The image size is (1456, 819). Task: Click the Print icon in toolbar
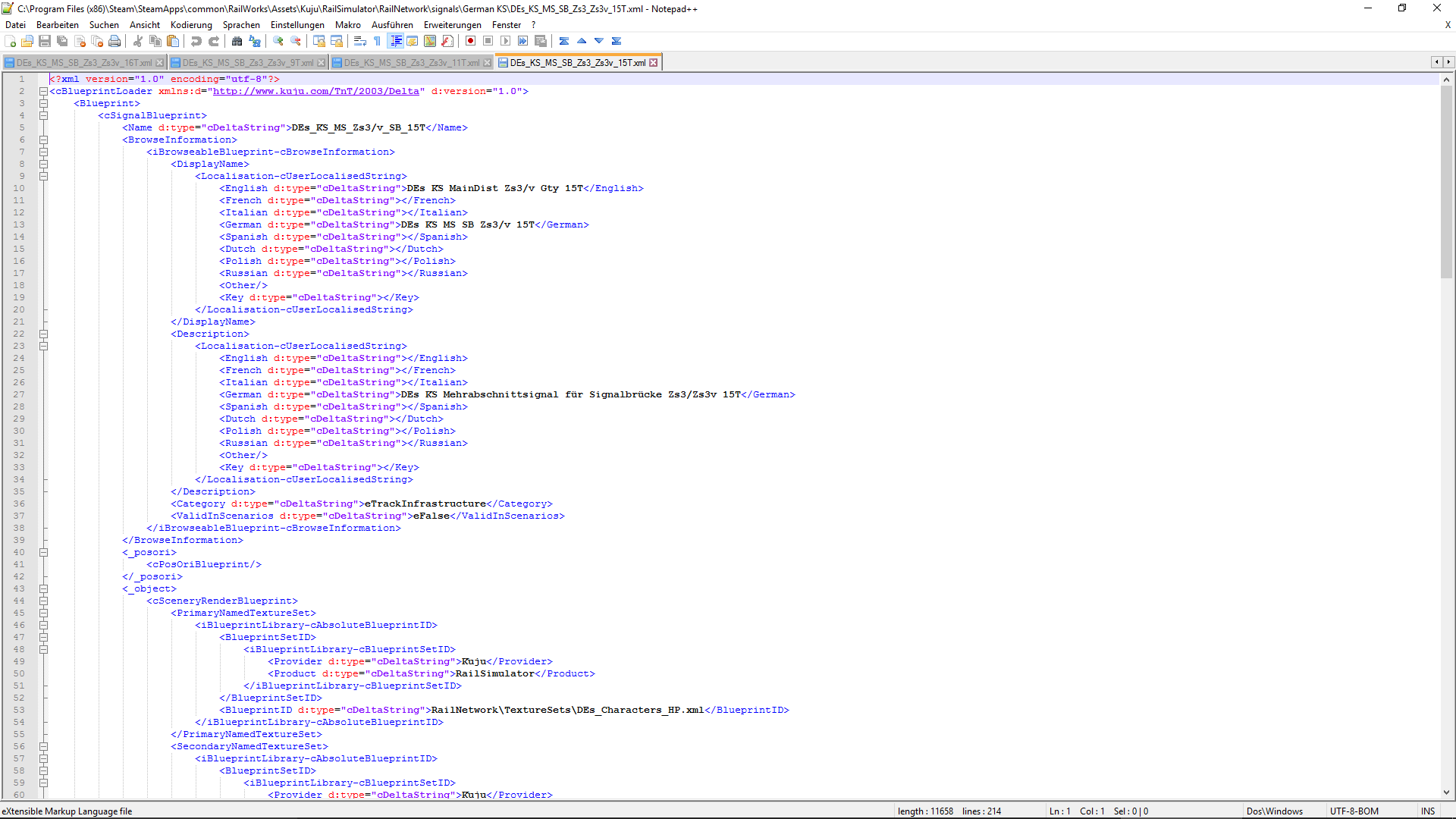115,41
